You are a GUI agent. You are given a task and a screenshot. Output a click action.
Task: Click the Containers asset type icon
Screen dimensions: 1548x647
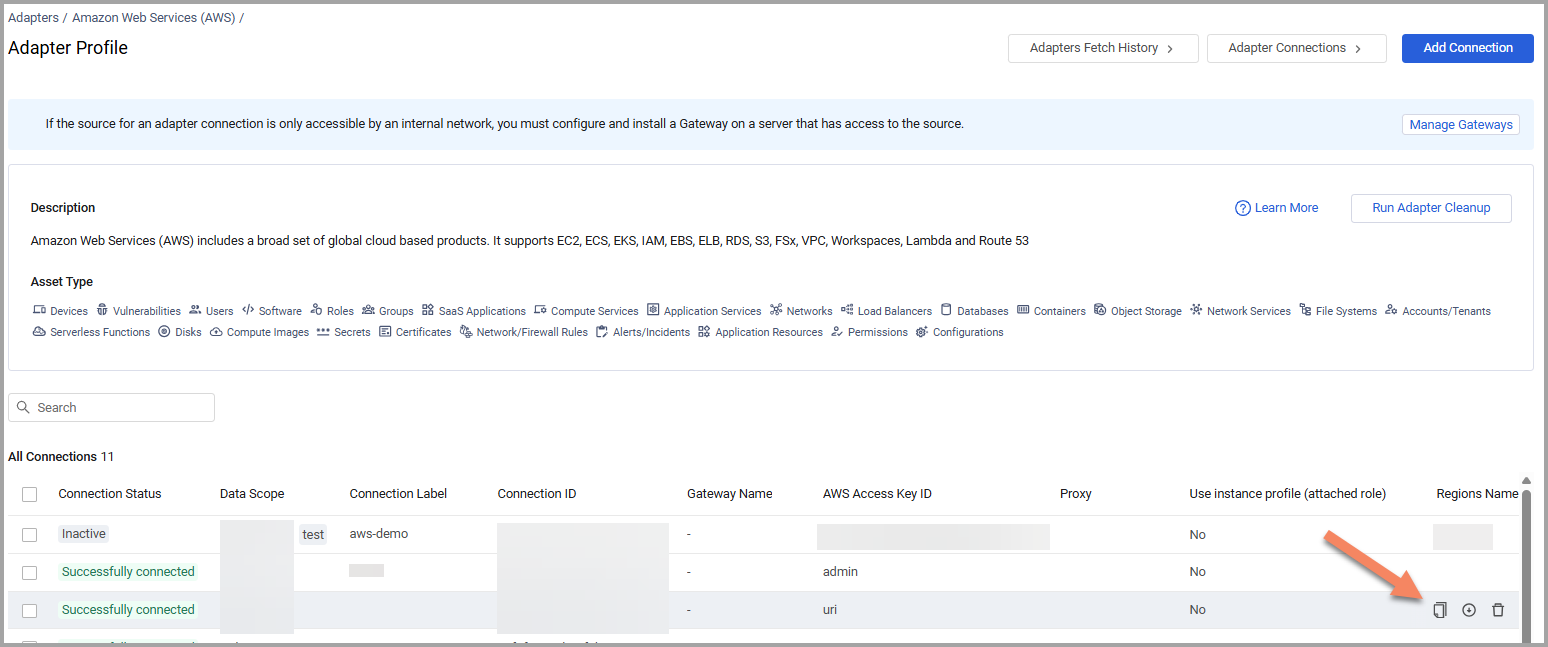(1023, 310)
